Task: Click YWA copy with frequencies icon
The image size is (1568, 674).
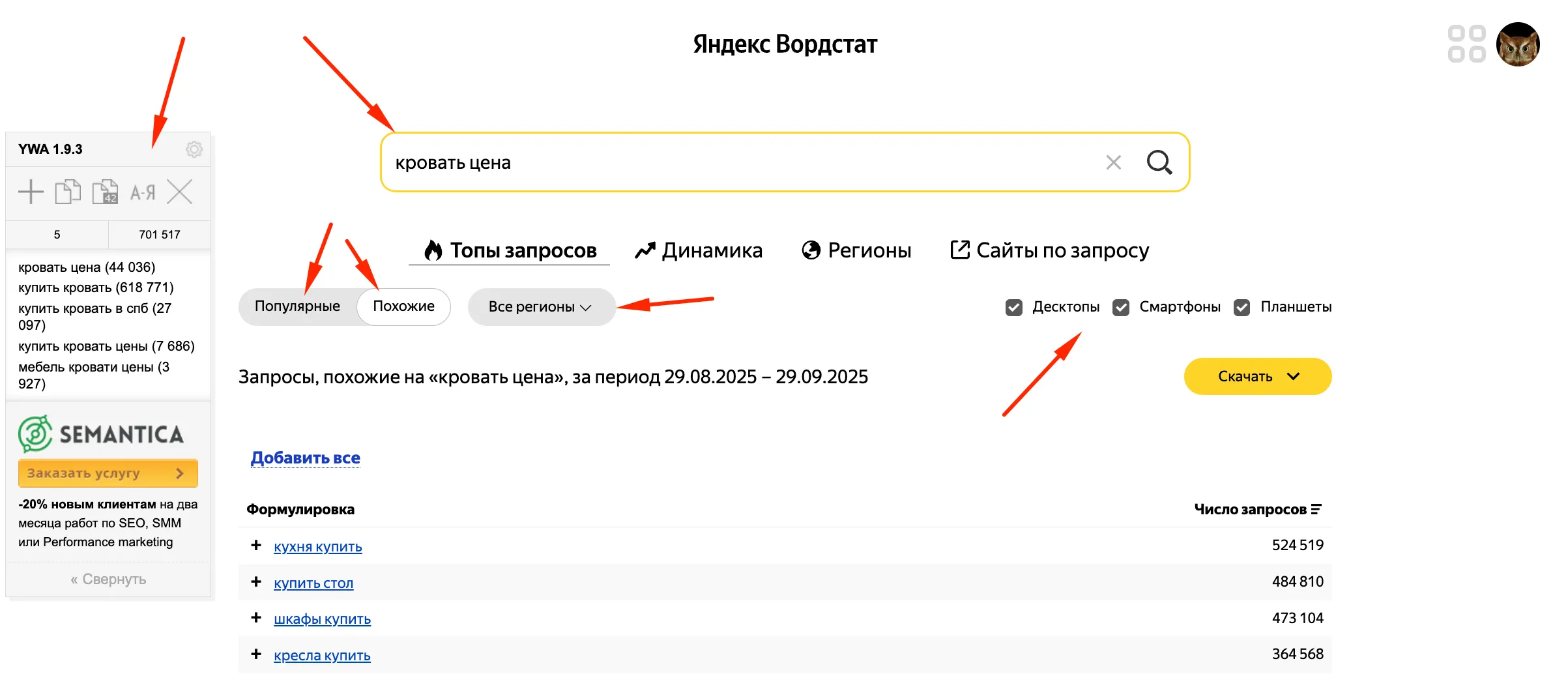Action: [x=105, y=192]
